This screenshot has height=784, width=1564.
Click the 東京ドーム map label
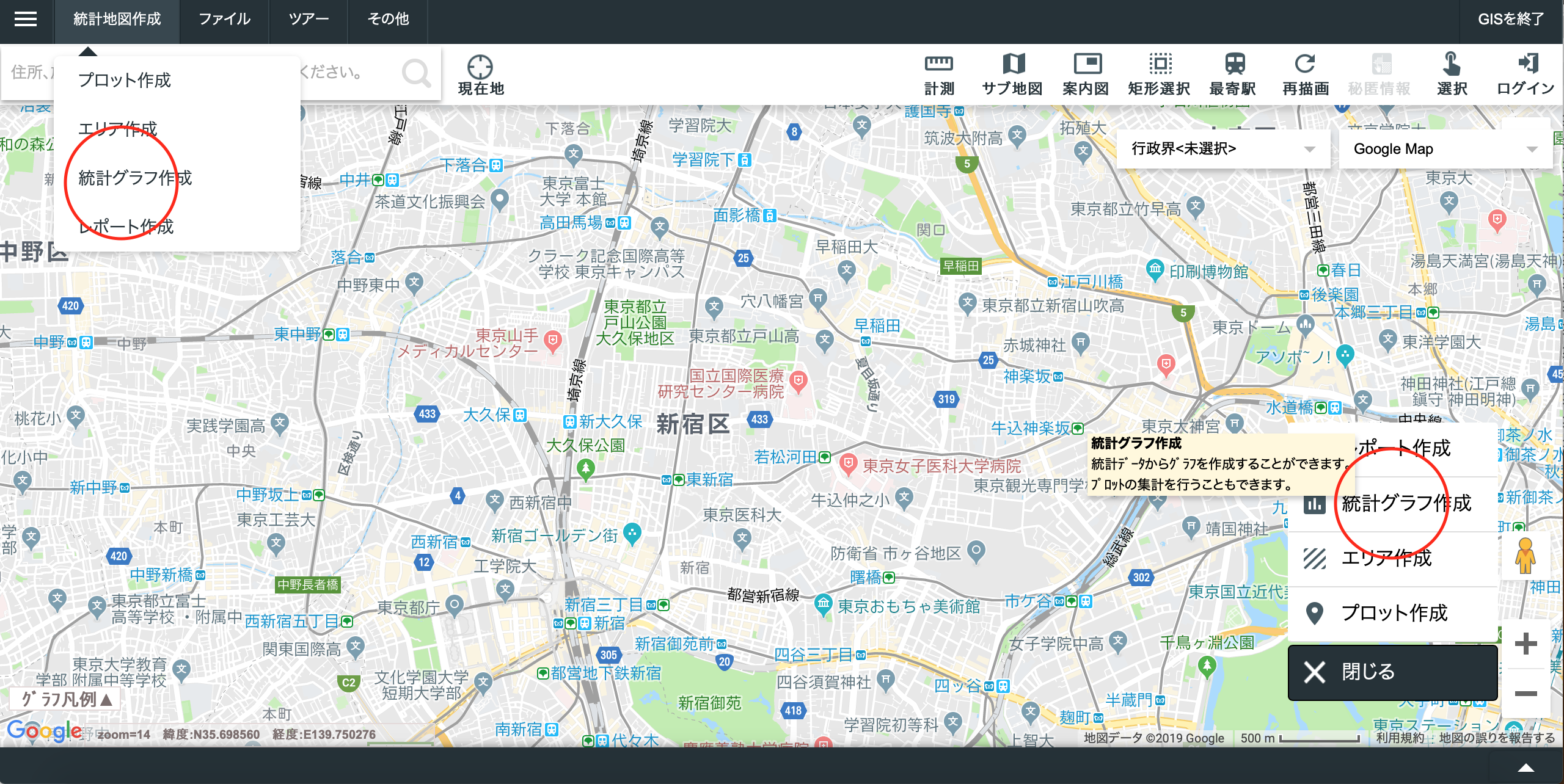point(1251,328)
